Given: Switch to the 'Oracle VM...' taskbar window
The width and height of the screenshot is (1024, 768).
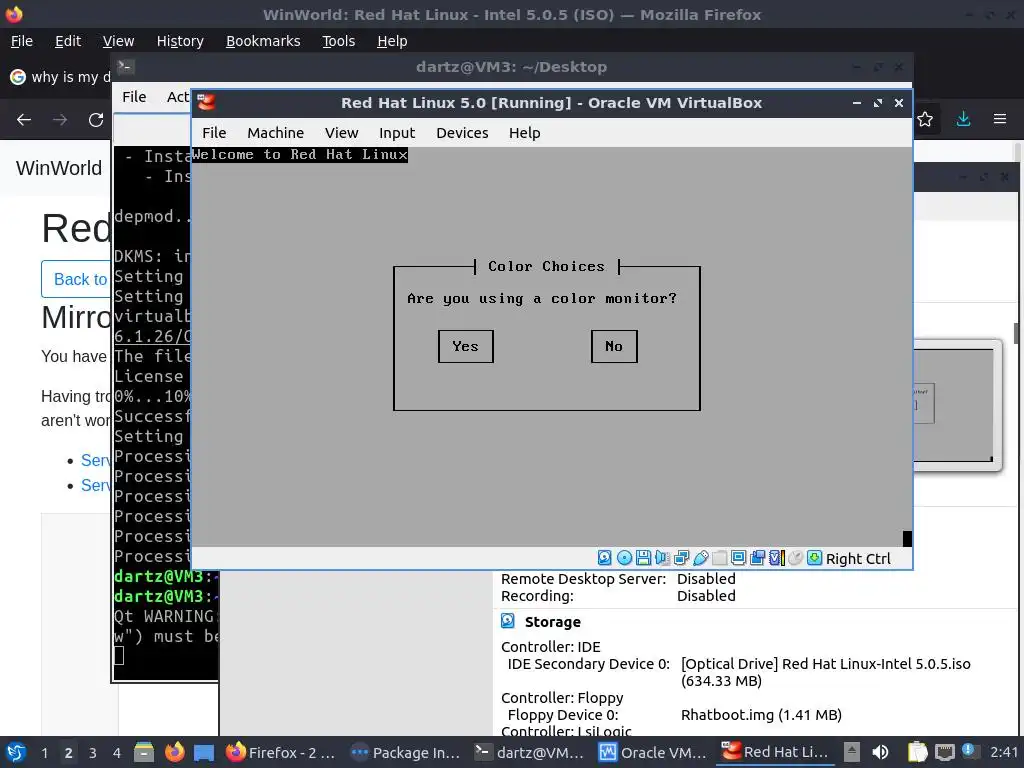Looking at the screenshot, I should coord(653,752).
